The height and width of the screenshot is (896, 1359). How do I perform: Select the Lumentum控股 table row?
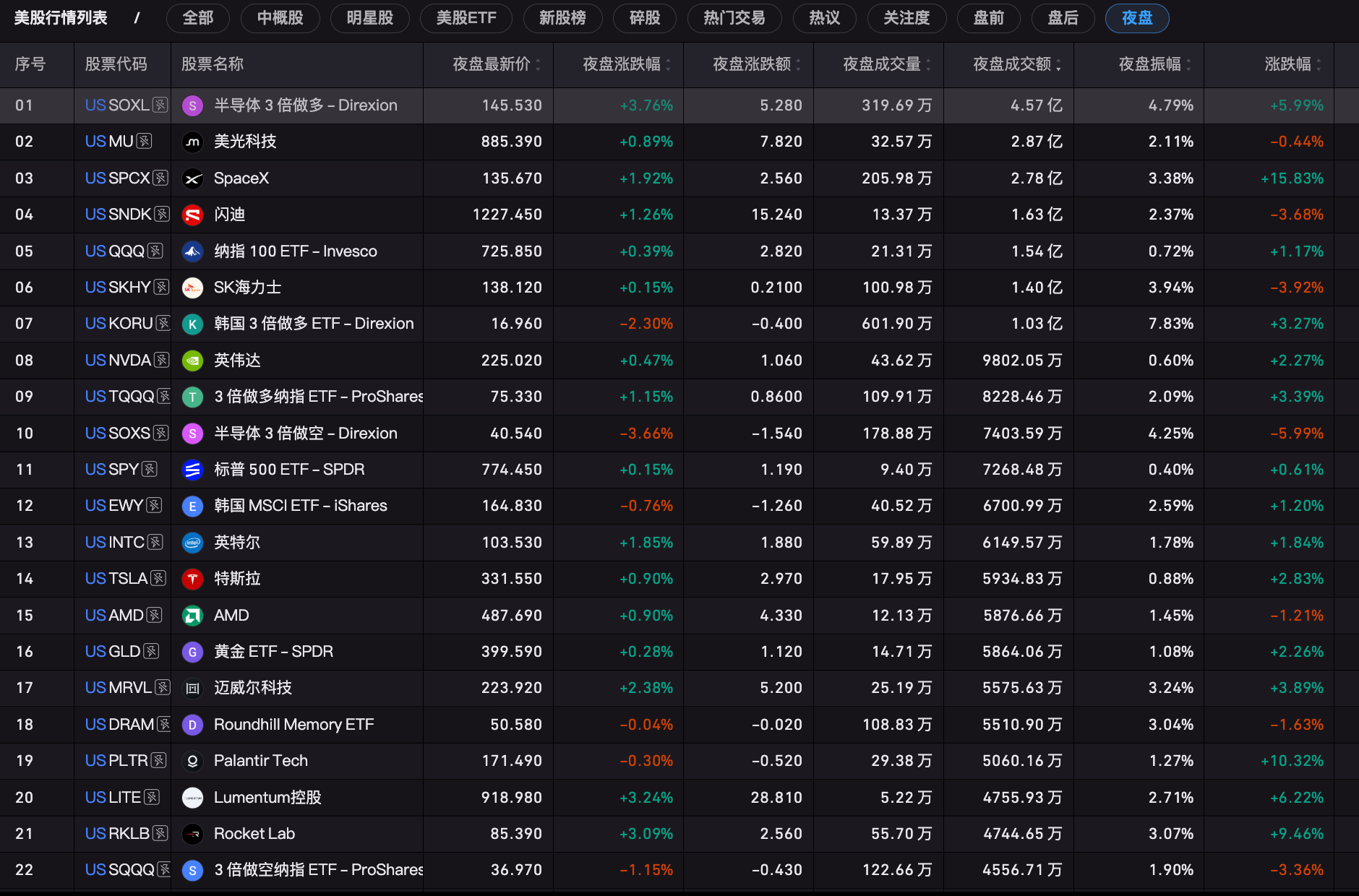(679, 798)
